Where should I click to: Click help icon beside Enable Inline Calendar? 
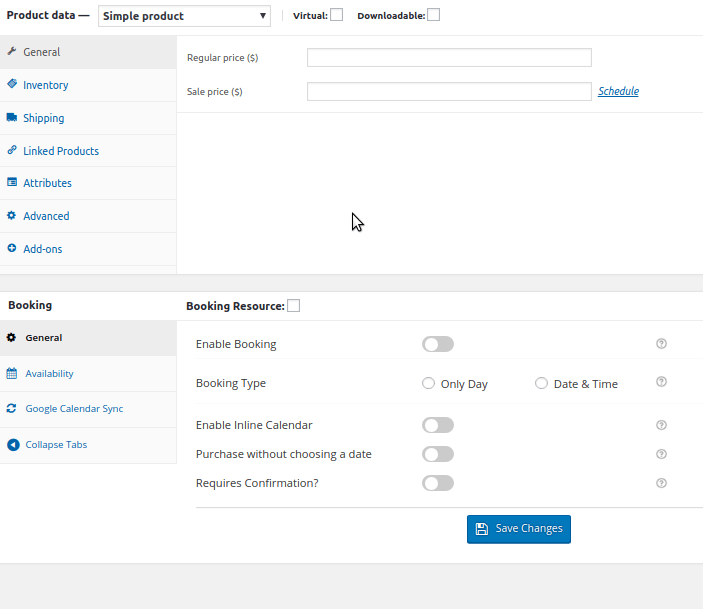pyautogui.click(x=661, y=425)
